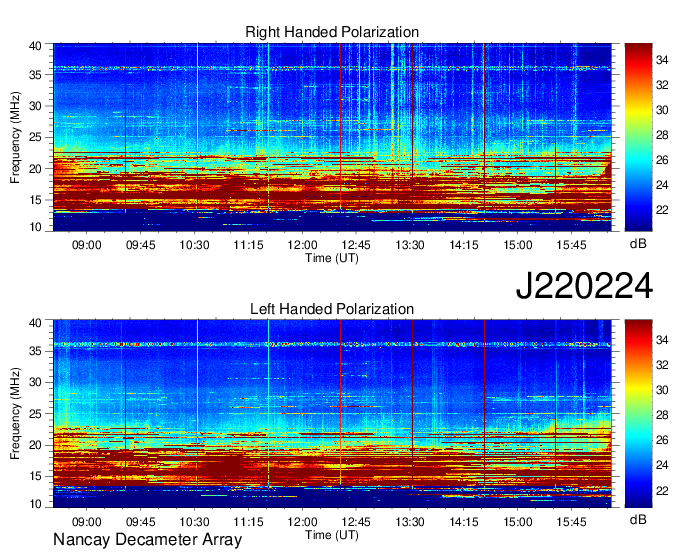Screen dimensions: 680x552
Task: Click the 30 frequency tick on Left Handed plot
Action: point(35,382)
